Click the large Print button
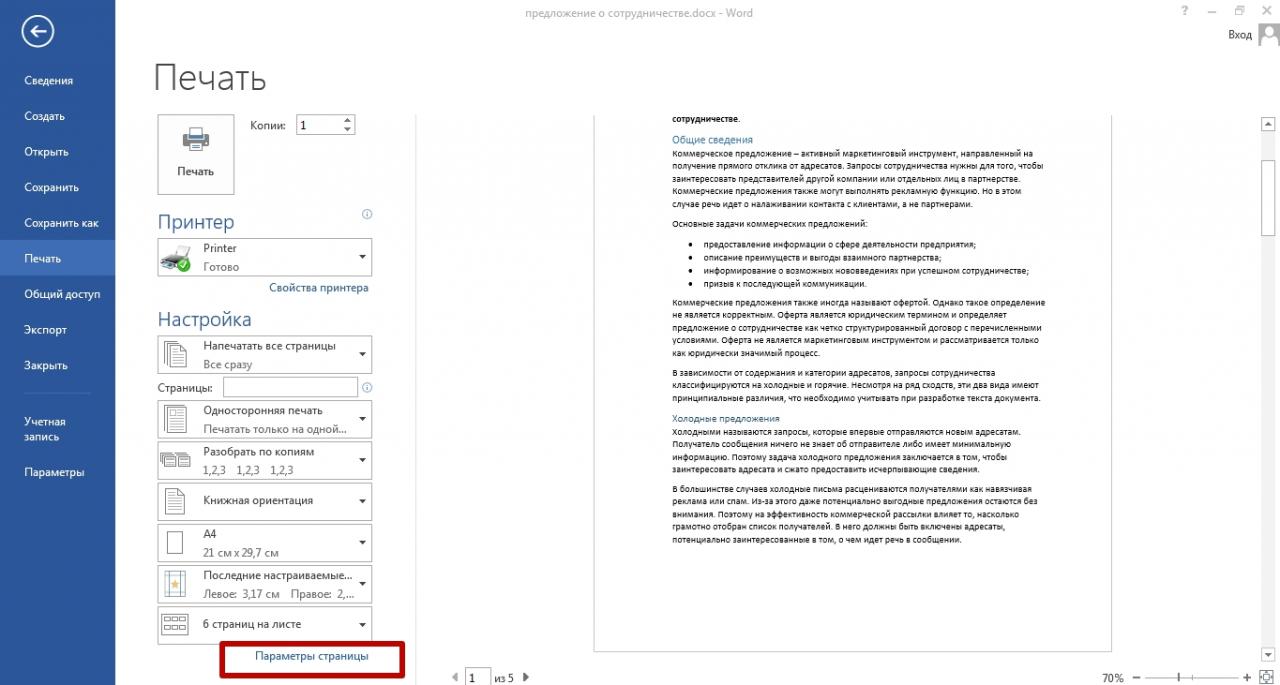1280x685 pixels. 196,154
